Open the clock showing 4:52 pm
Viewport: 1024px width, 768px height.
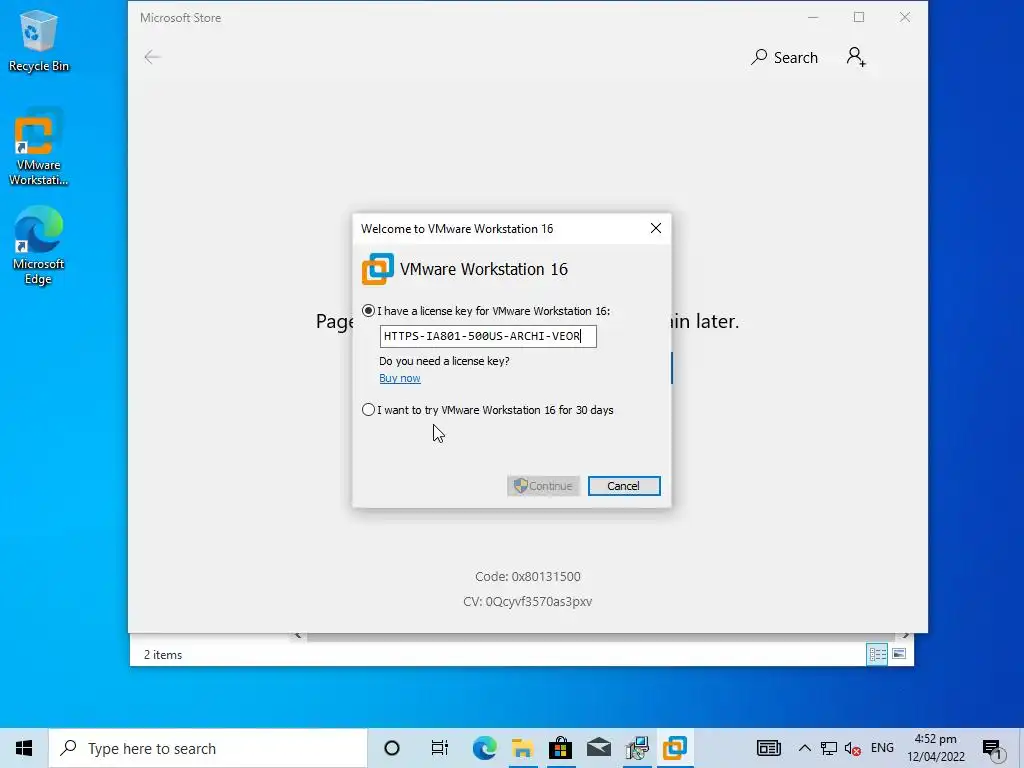[935, 748]
